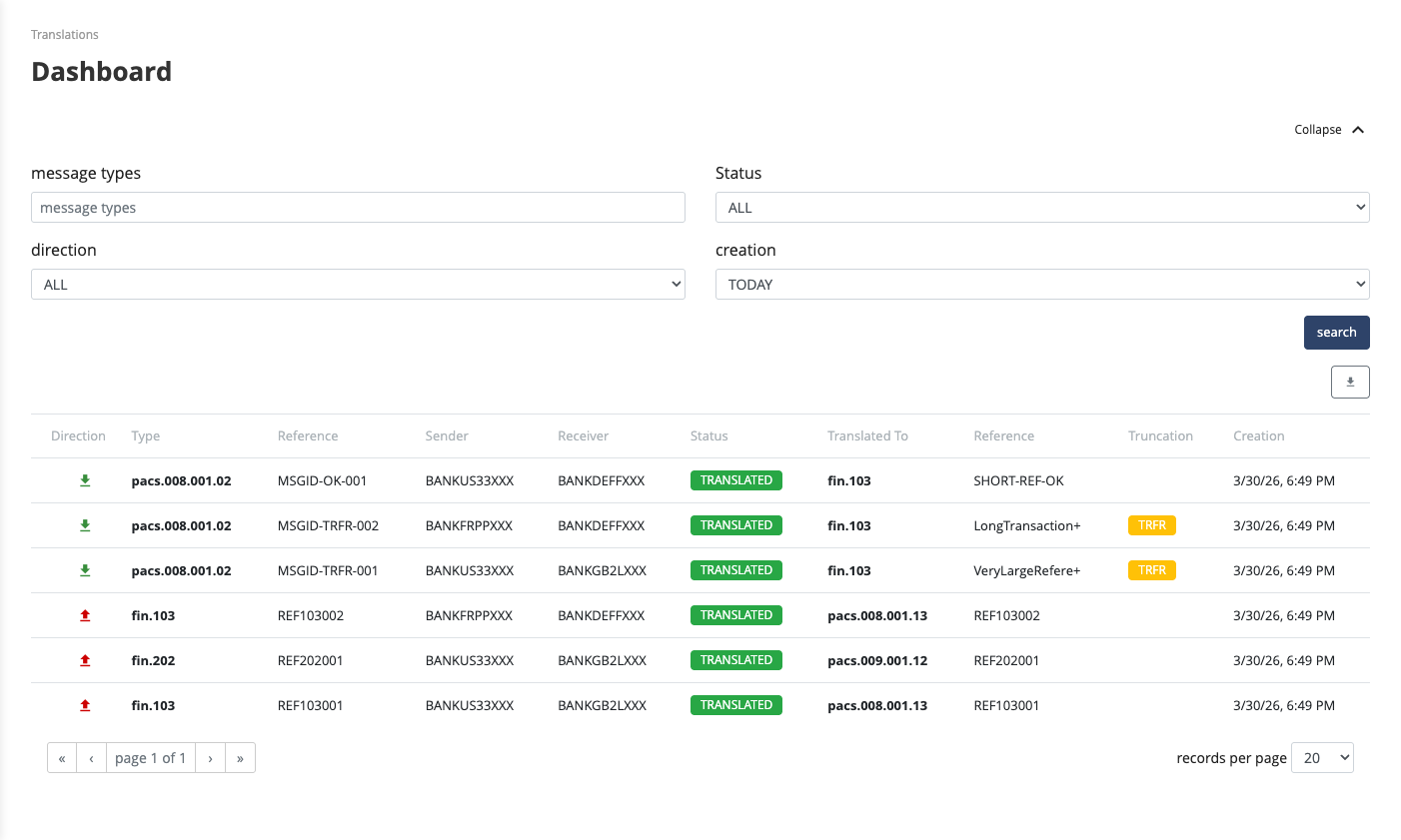Click sender BANKFRPPXXX in REF103002 row
Viewport: 1401px width, 840px height.
[x=469, y=615]
